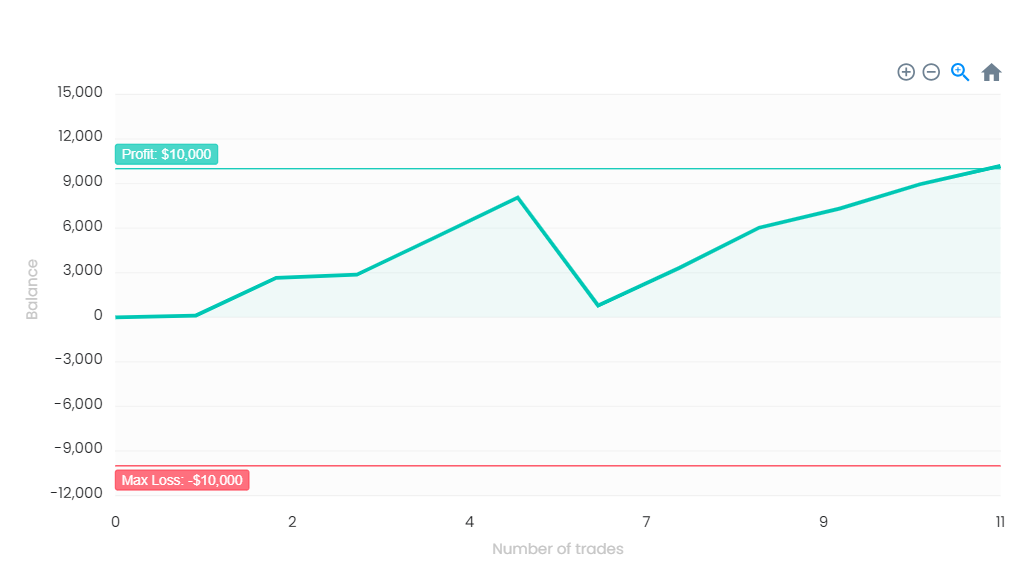This screenshot has height=567, width=1024.
Task: Reset chart zoom with home icon
Action: click(991, 72)
